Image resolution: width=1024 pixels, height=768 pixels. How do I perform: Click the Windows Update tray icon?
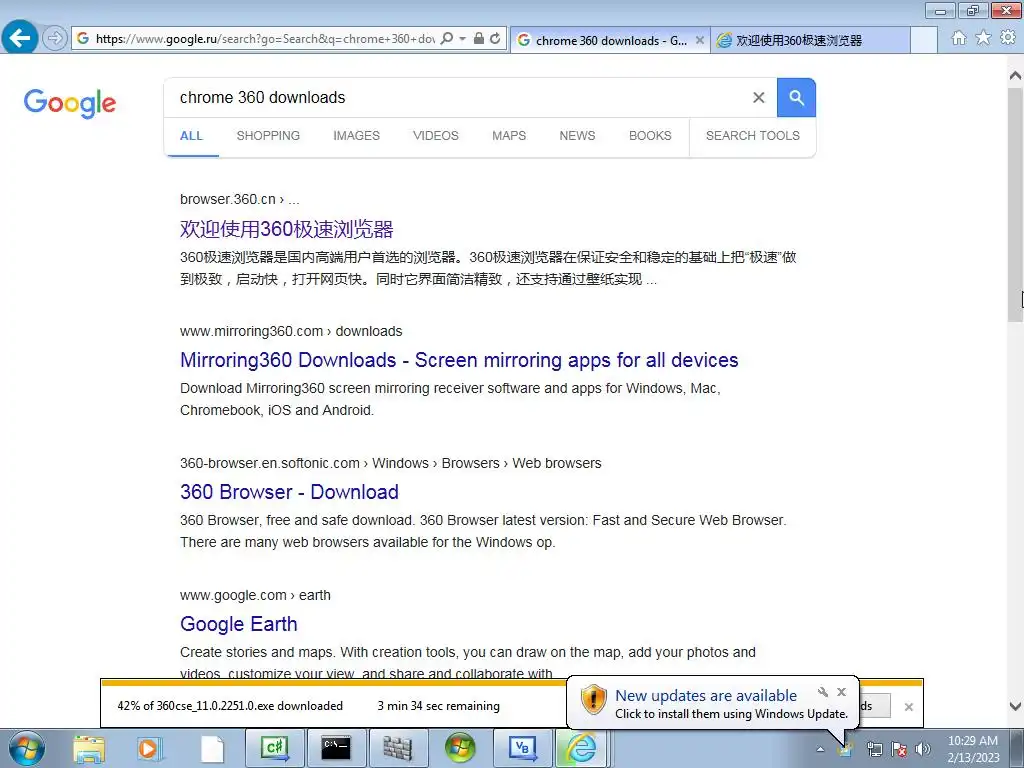tap(845, 749)
